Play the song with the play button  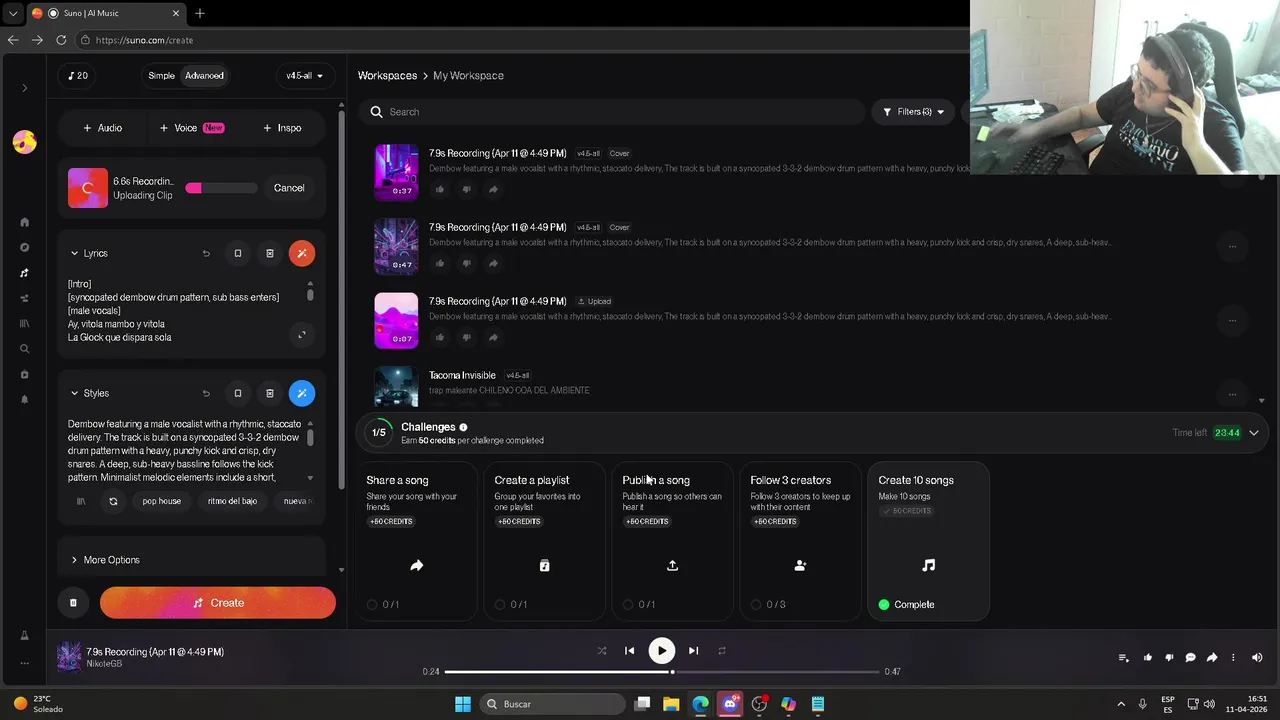tap(661, 651)
